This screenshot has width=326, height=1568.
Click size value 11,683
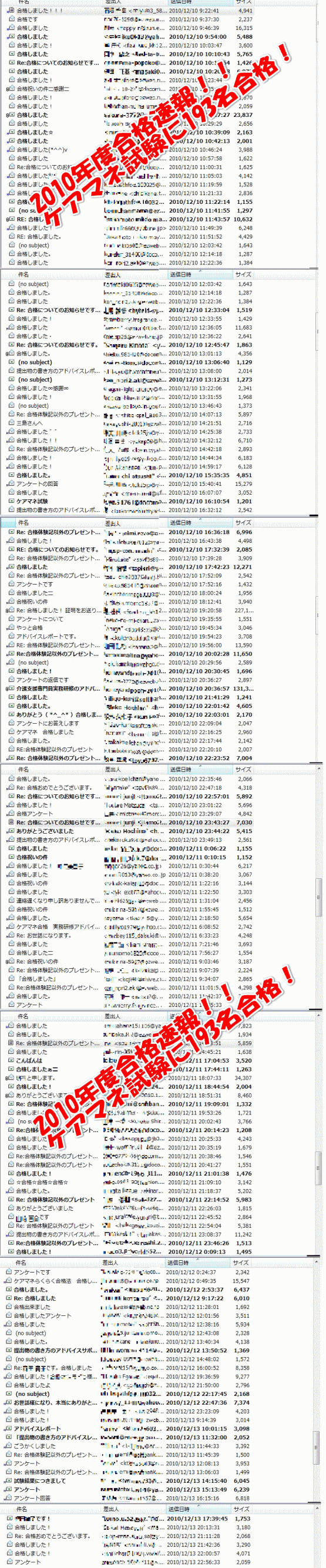(x=244, y=327)
